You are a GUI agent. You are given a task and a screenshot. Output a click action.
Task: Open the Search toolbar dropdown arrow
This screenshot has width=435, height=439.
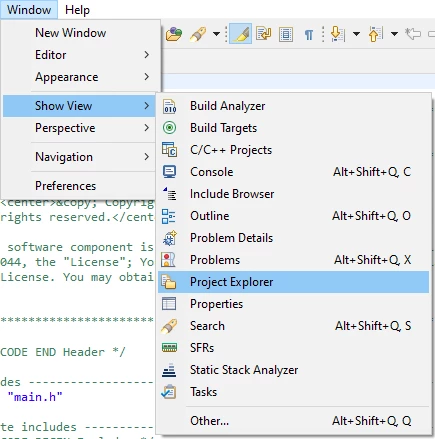[x=216, y=34]
